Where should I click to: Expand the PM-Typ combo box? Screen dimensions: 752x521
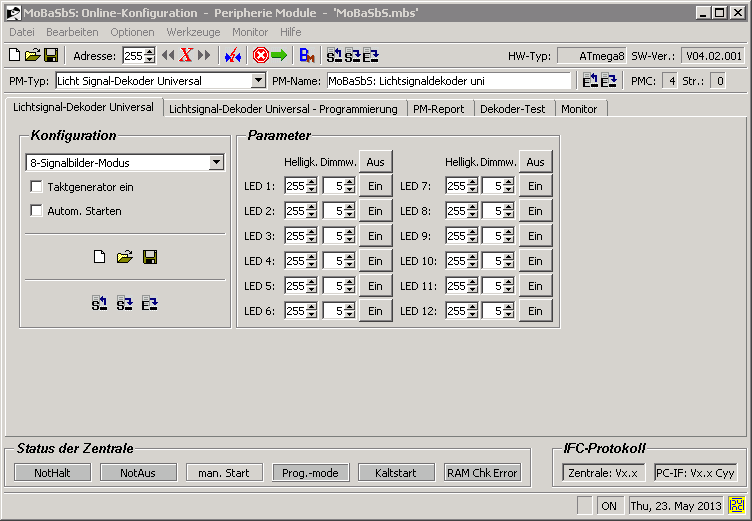[x=258, y=81]
